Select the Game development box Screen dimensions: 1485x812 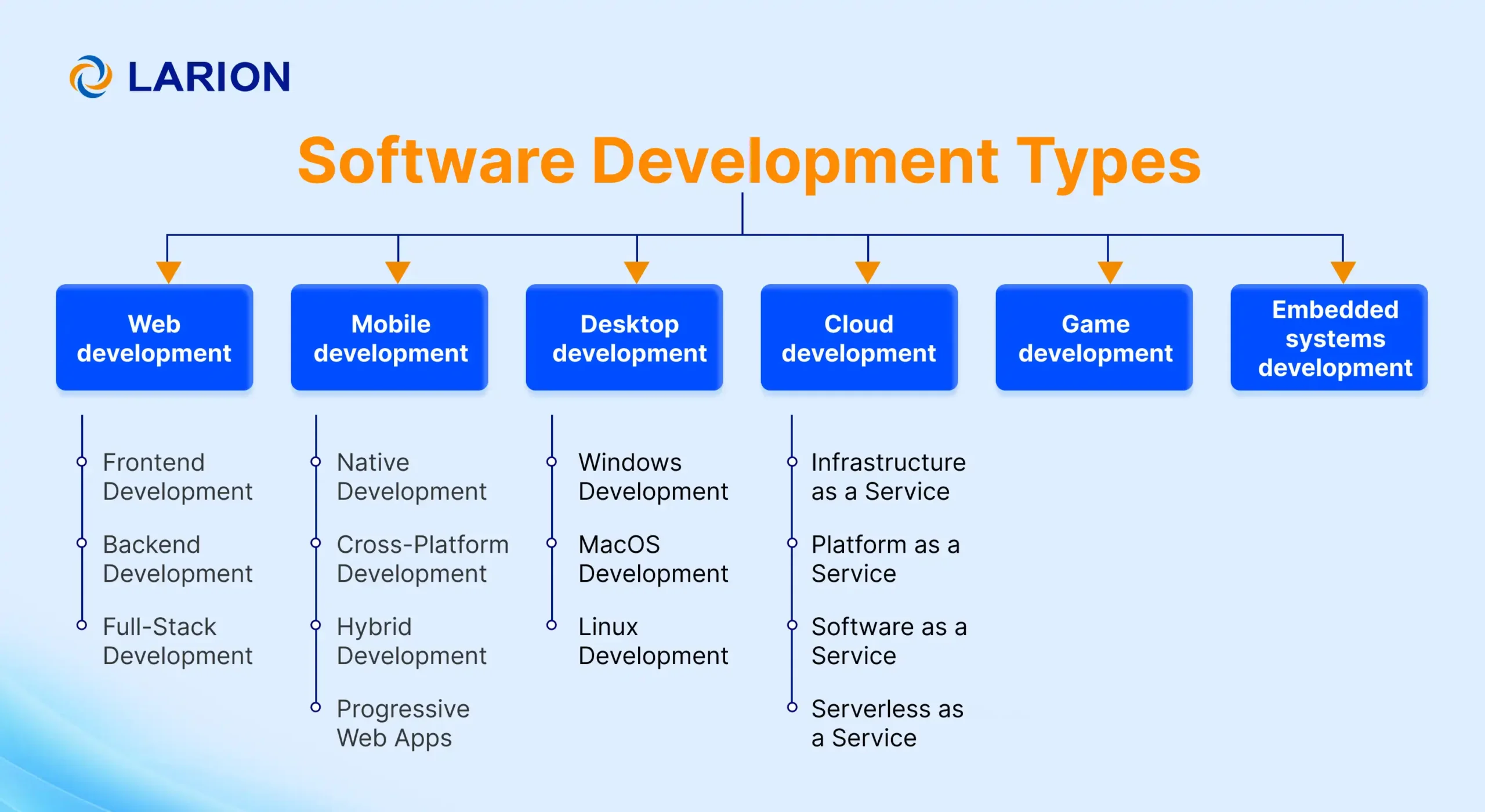[1094, 338]
